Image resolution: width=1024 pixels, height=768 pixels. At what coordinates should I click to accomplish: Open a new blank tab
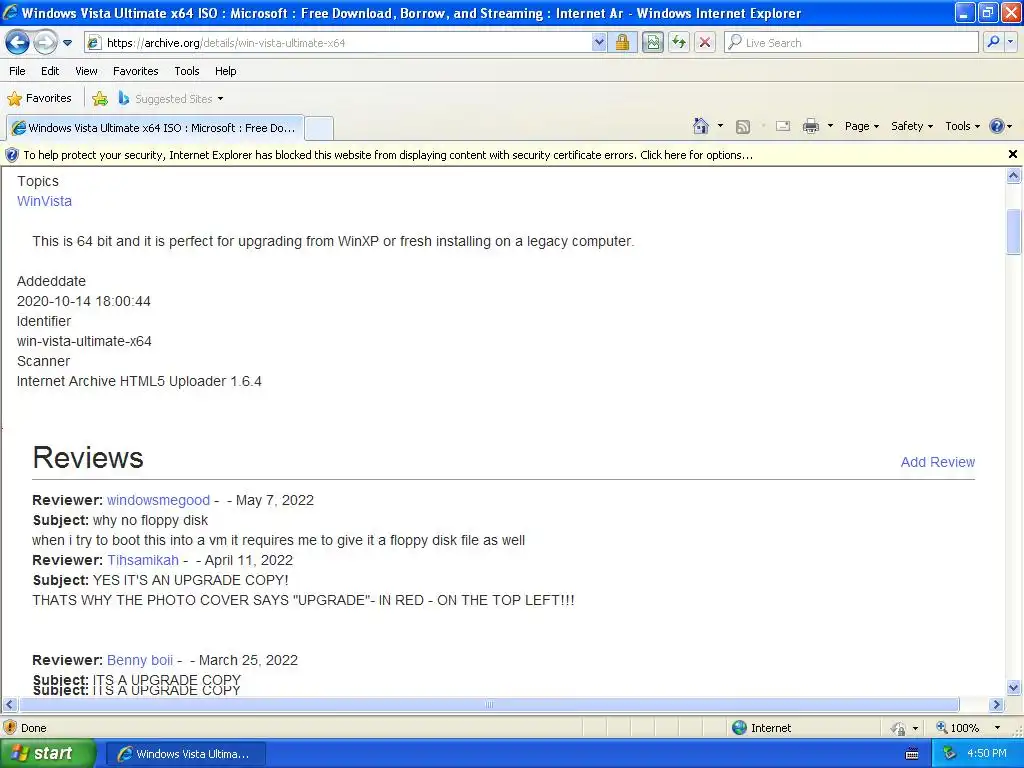(319, 128)
